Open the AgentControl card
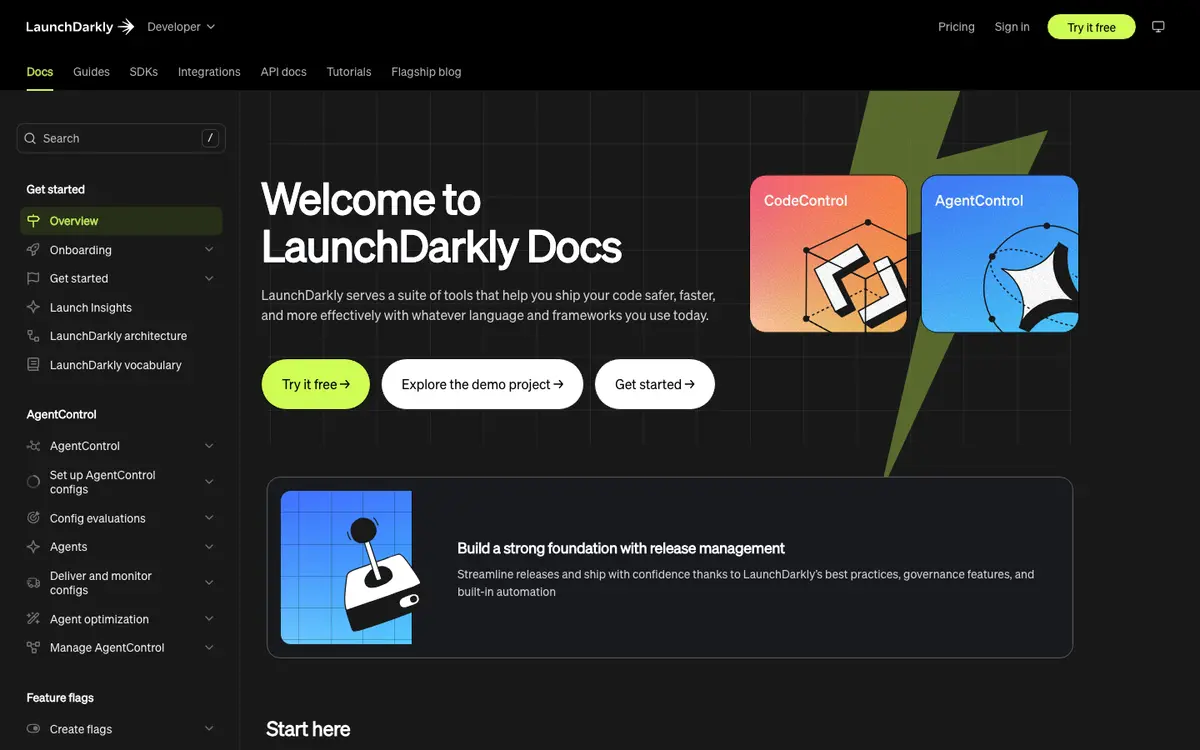 pyautogui.click(x=1000, y=254)
